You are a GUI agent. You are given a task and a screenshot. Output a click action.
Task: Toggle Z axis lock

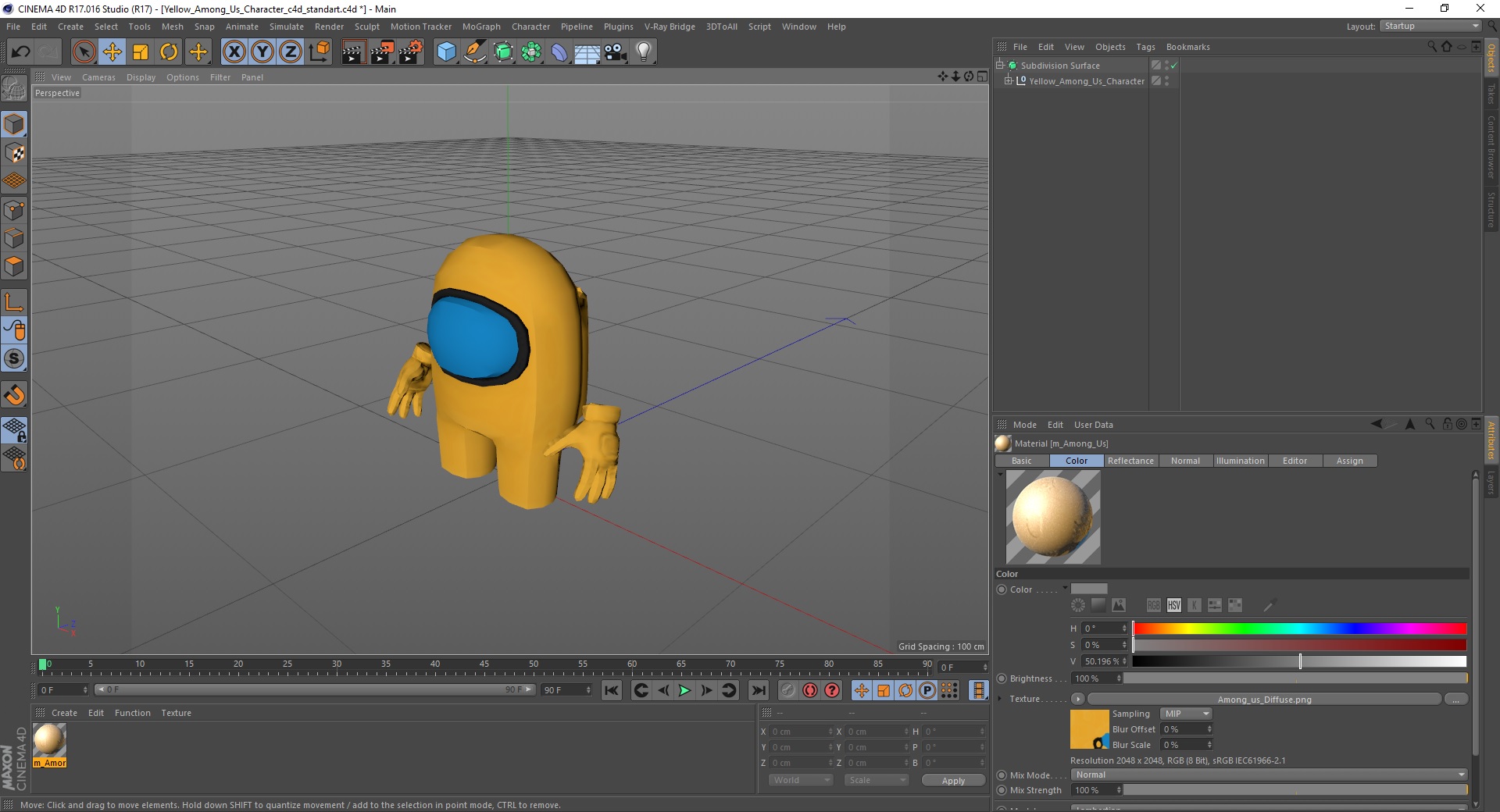pyautogui.click(x=291, y=52)
